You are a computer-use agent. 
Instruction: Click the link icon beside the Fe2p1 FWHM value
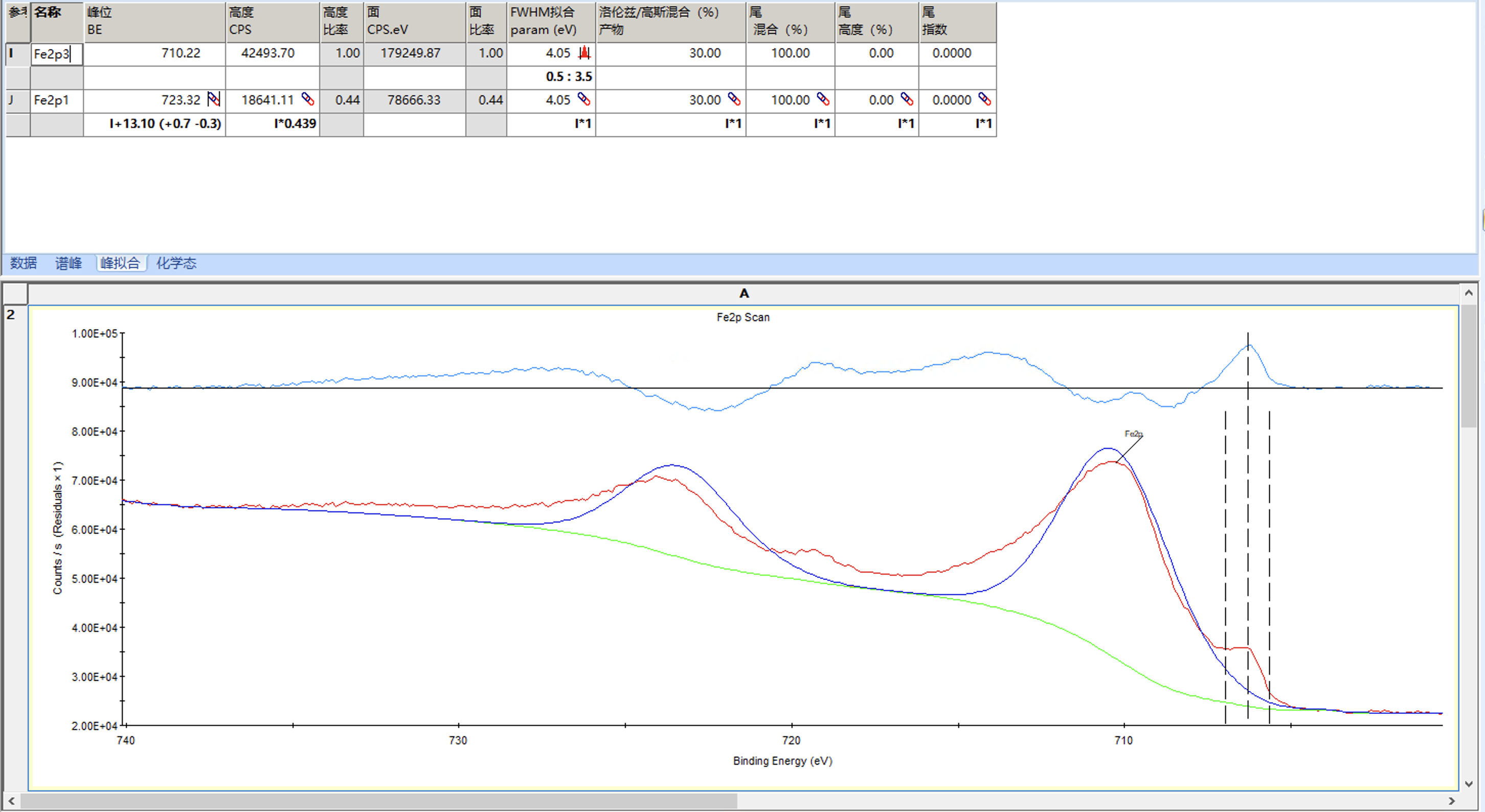click(584, 100)
